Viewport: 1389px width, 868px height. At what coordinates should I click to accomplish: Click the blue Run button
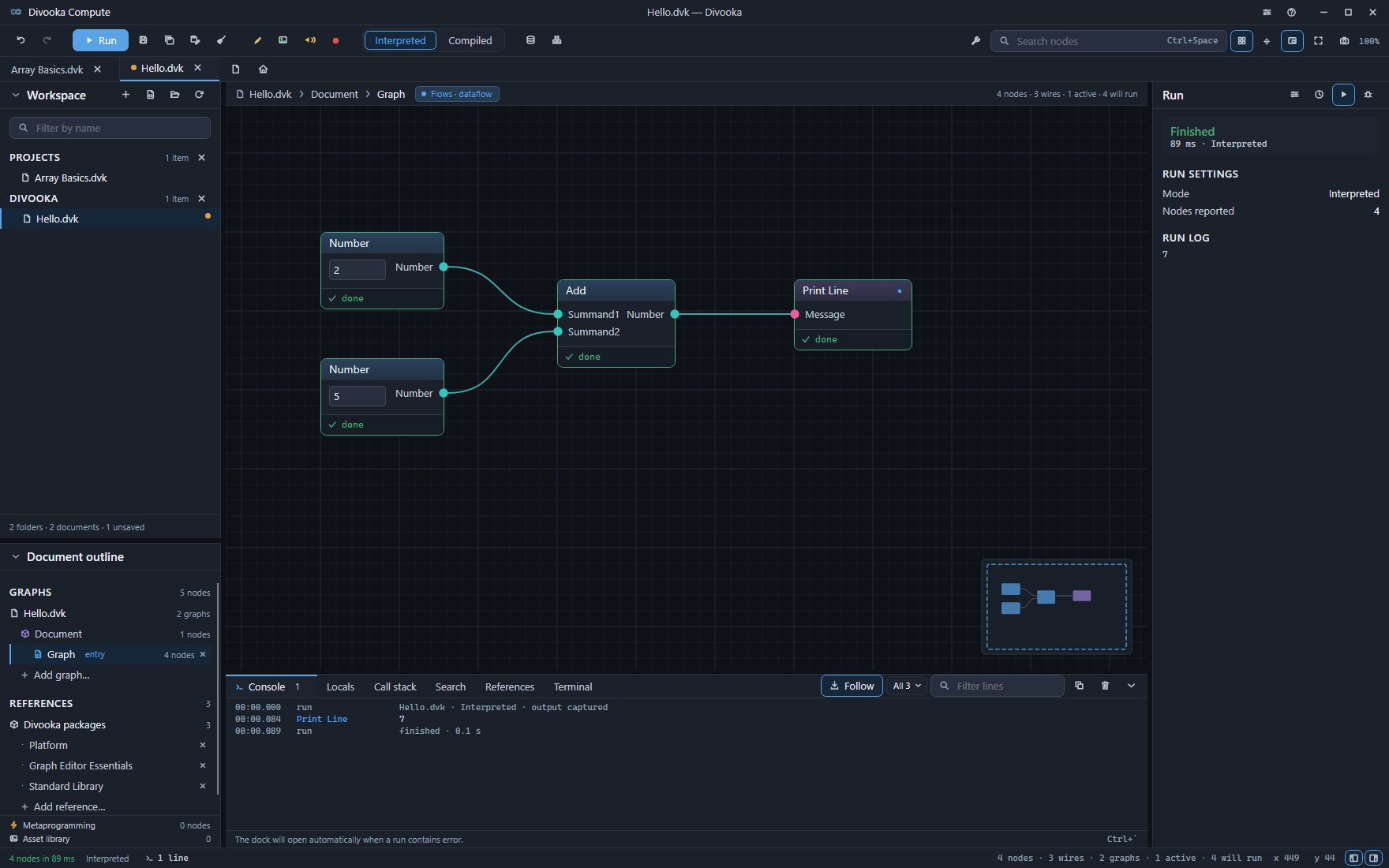point(100,40)
